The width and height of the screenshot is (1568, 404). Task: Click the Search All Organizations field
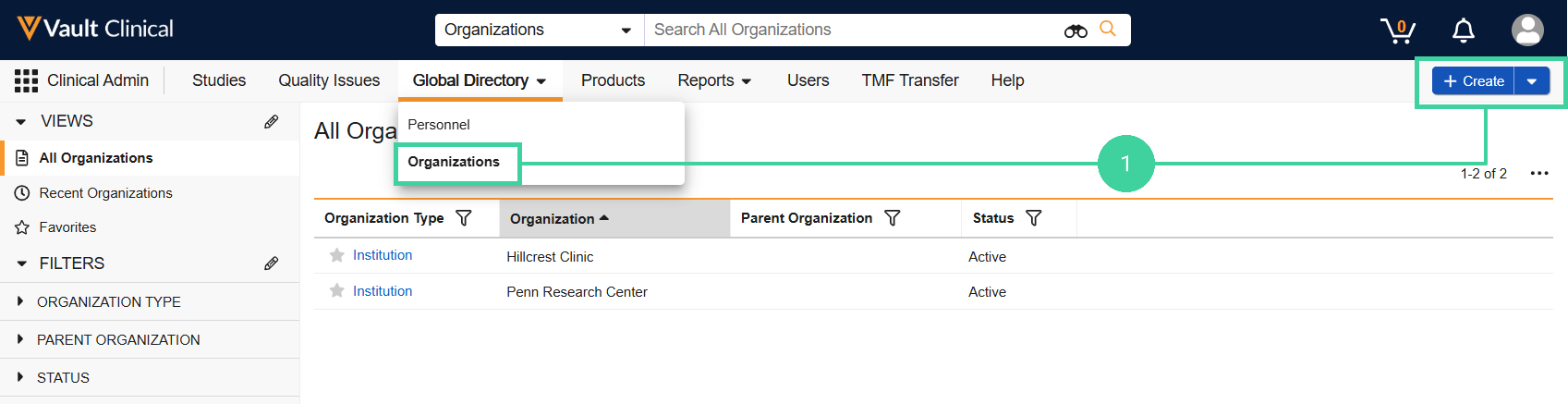[x=855, y=30]
